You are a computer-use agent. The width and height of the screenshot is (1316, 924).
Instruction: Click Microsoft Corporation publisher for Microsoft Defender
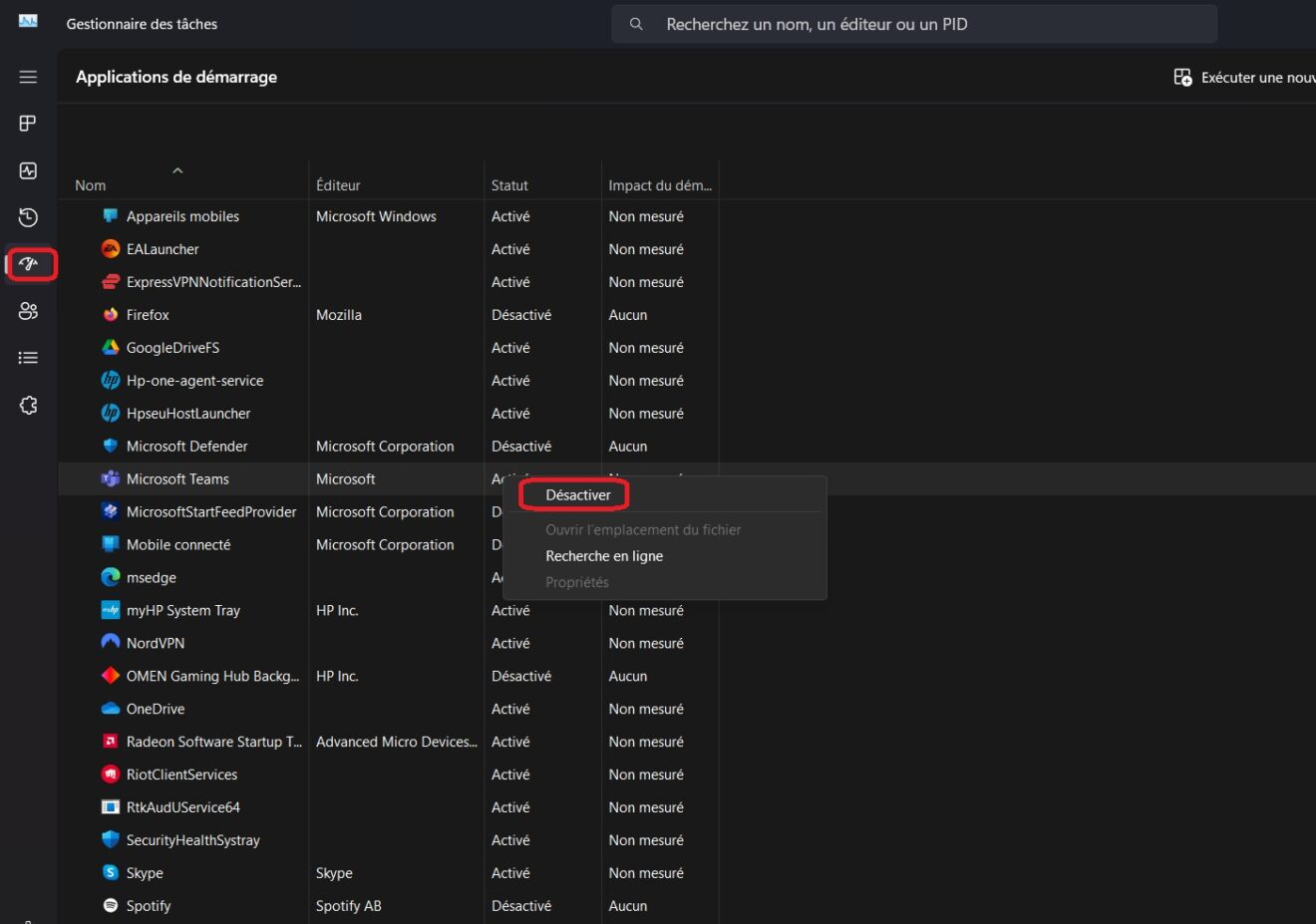point(385,447)
